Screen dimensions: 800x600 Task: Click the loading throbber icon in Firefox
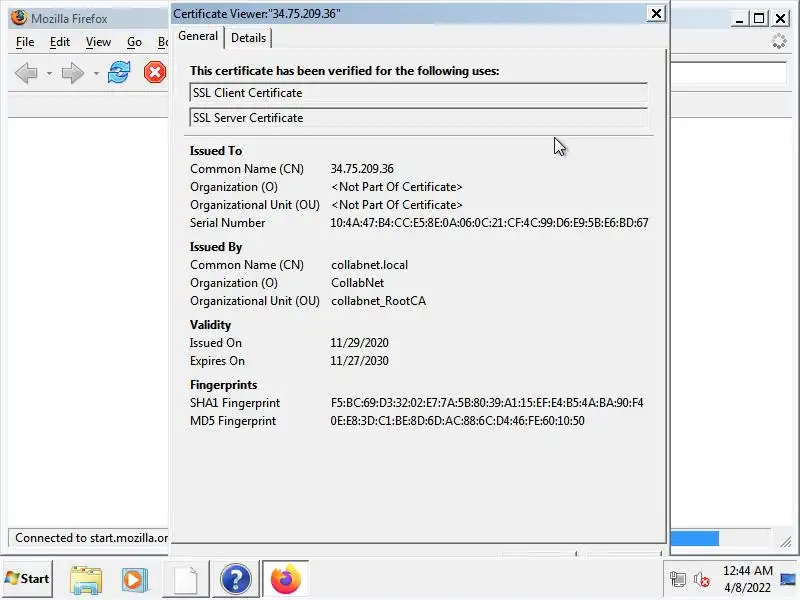pyautogui.click(x=779, y=41)
